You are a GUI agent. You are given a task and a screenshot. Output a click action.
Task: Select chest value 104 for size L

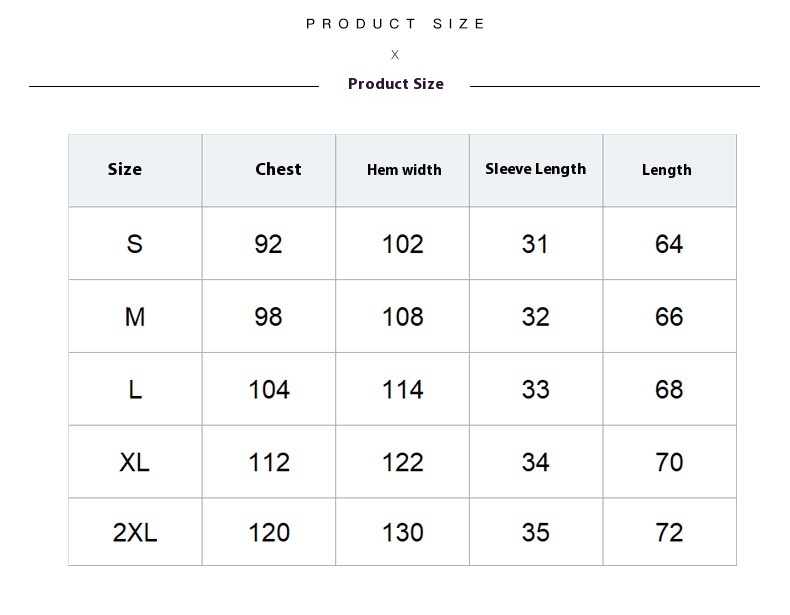[269, 389]
